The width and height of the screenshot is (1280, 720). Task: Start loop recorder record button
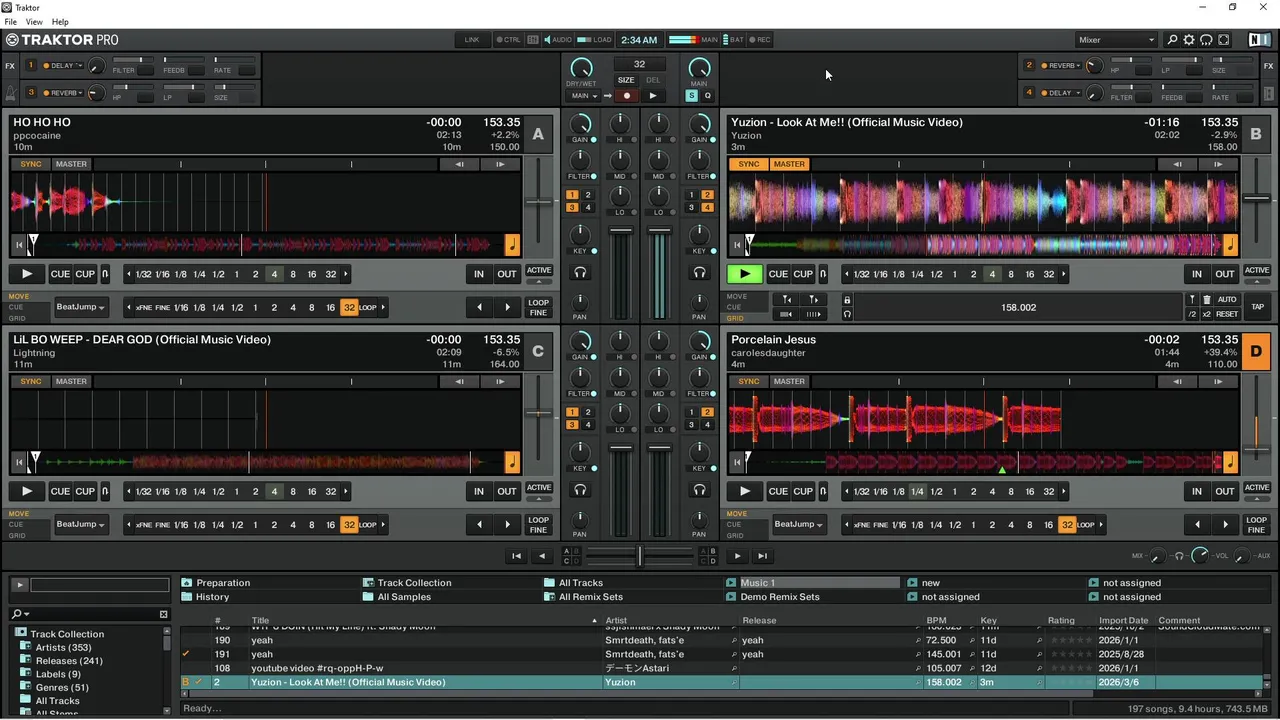[x=626, y=96]
